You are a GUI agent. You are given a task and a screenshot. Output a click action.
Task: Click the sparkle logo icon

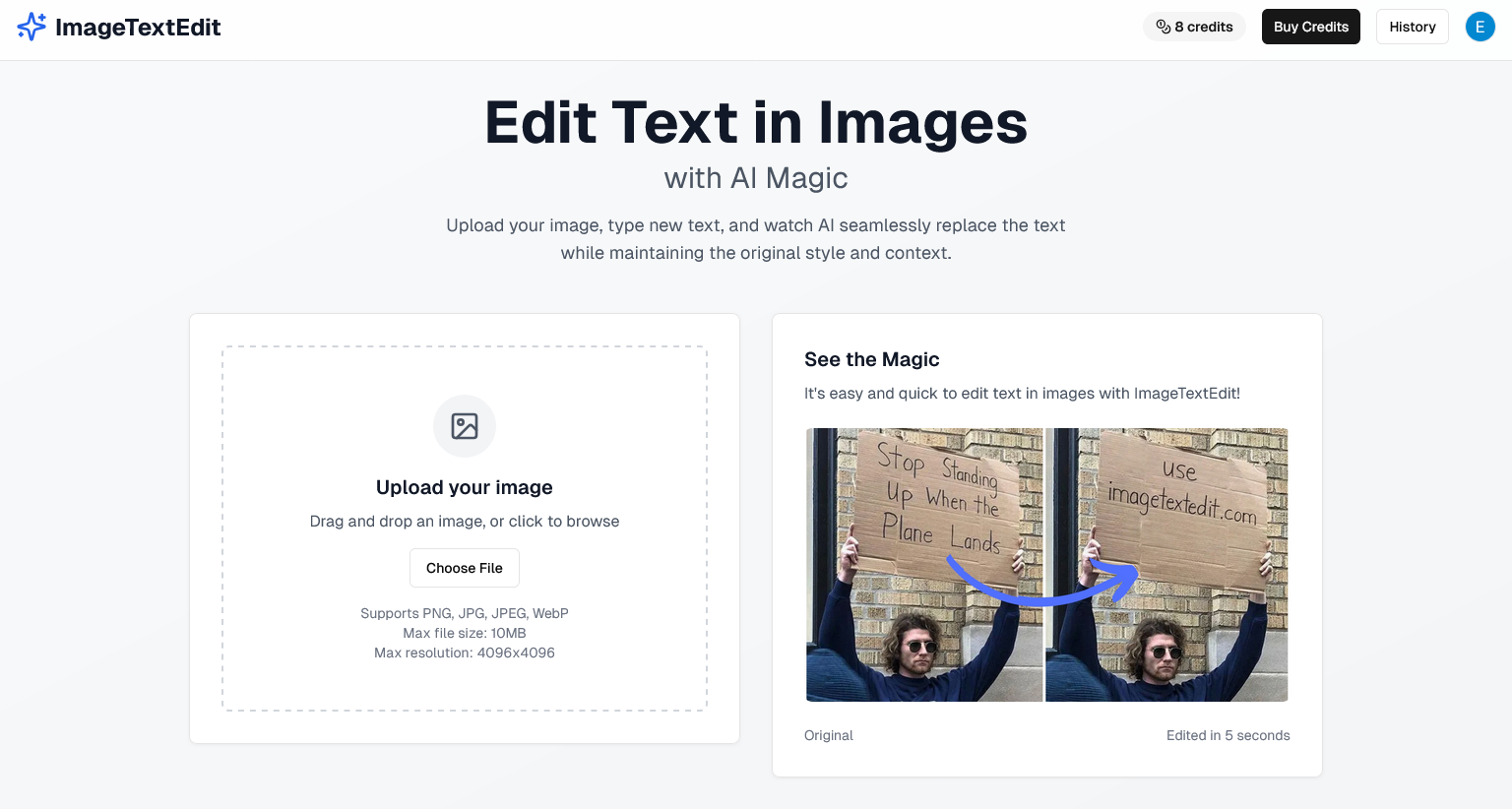coord(31,27)
